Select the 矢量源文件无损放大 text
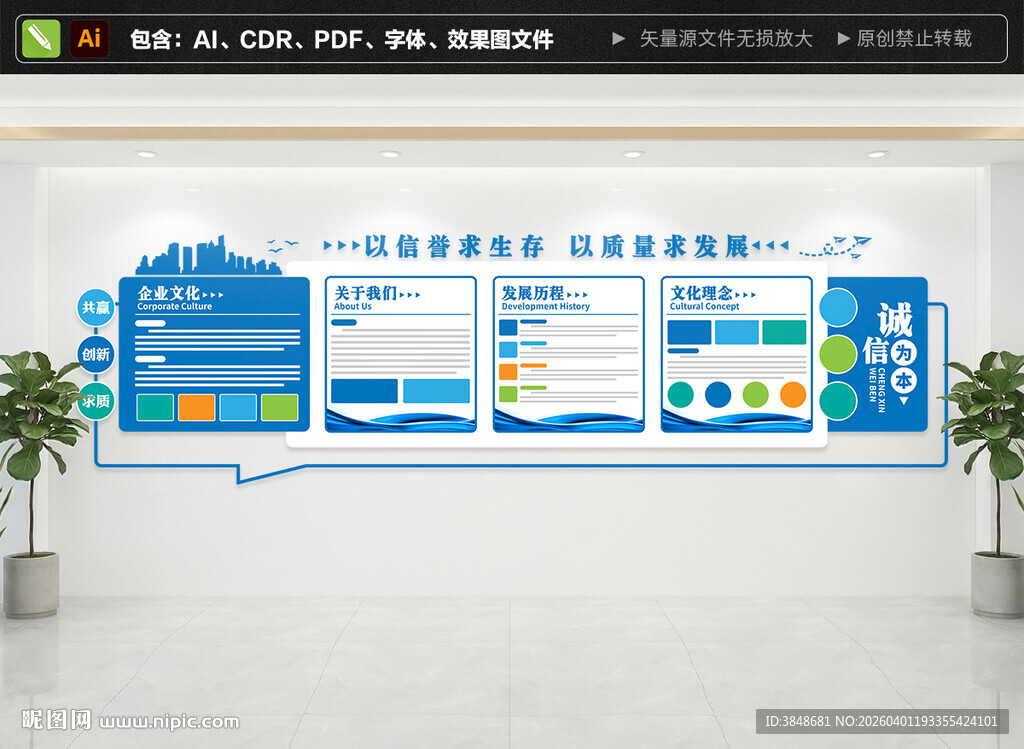This screenshot has width=1024, height=749. [726, 39]
